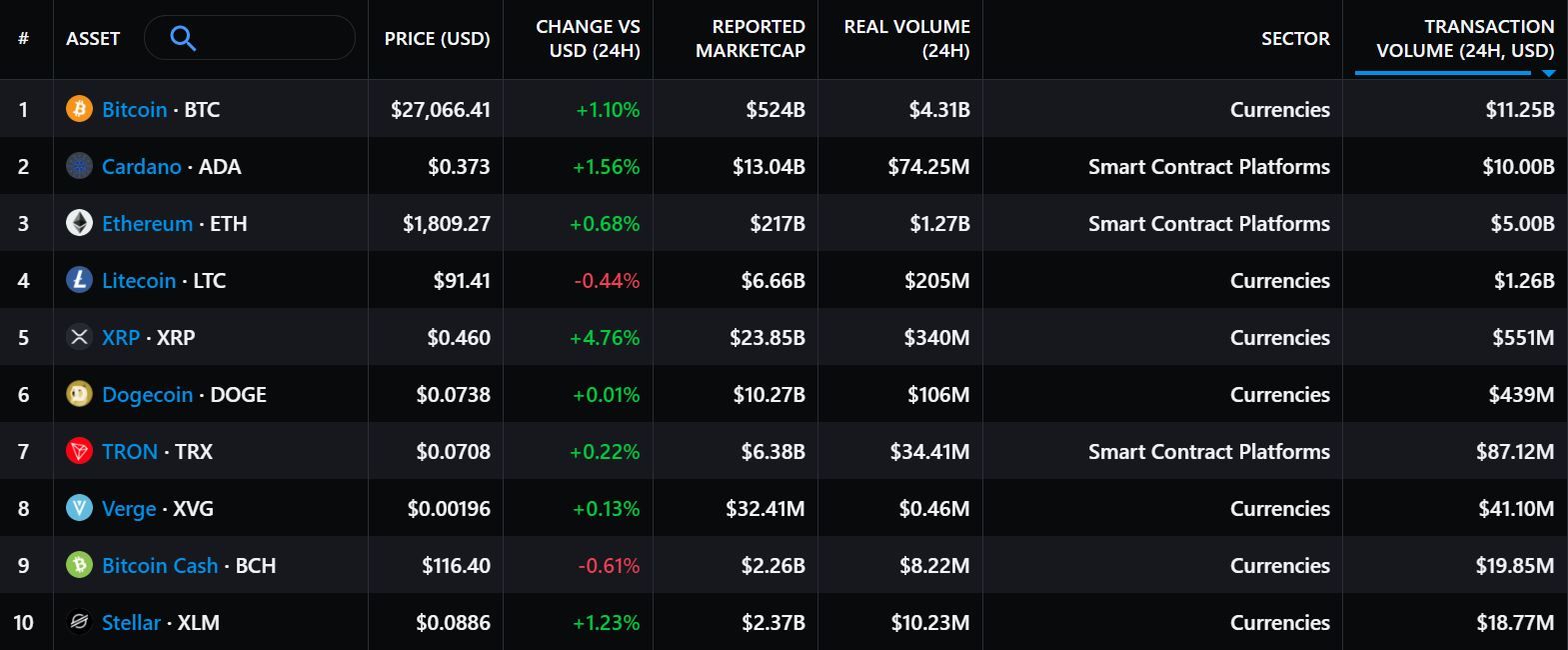Click the Litecoin logo icon
This screenshot has height=650, width=1568.
click(x=79, y=280)
